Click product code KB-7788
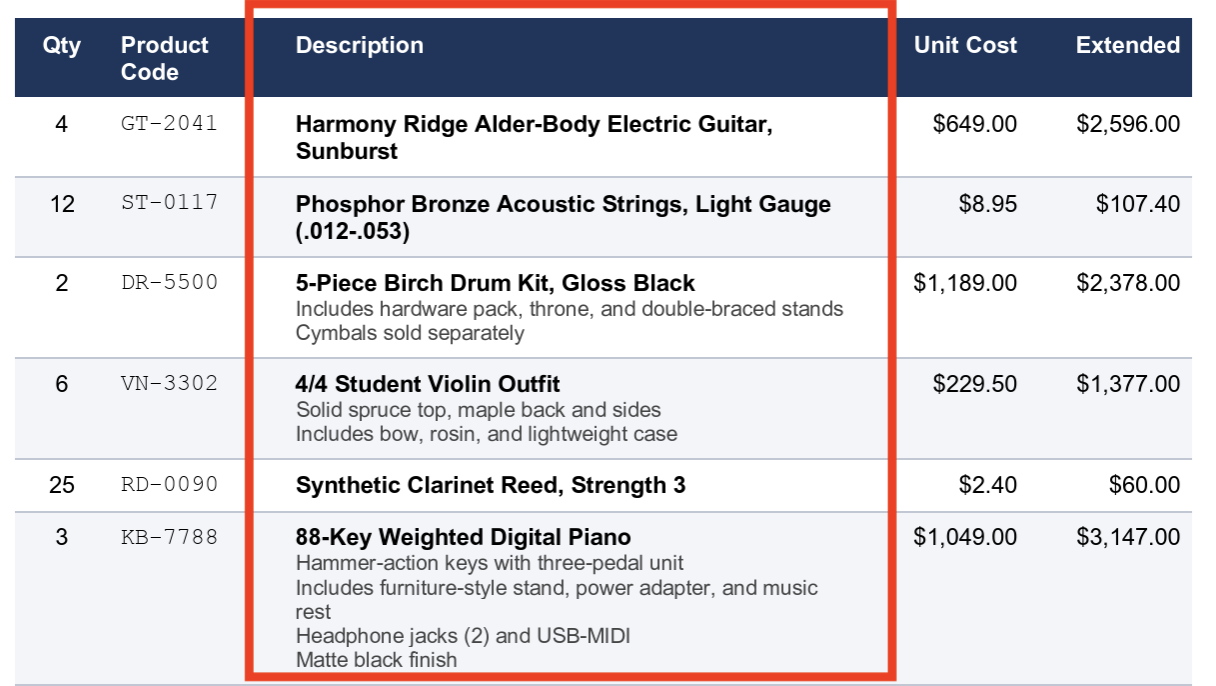 click(x=169, y=537)
